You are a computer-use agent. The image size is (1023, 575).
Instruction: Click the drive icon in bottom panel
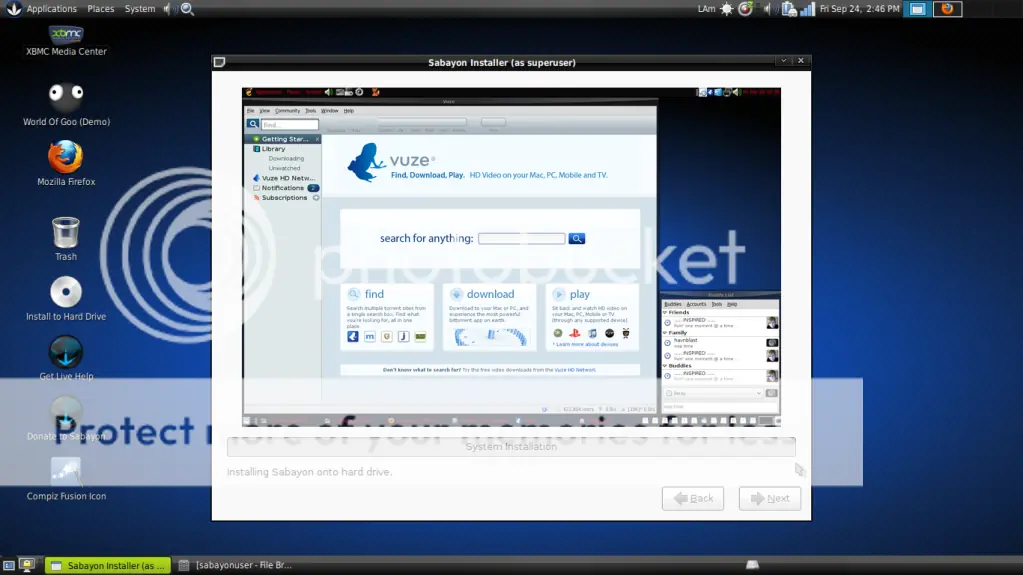(x=752, y=565)
